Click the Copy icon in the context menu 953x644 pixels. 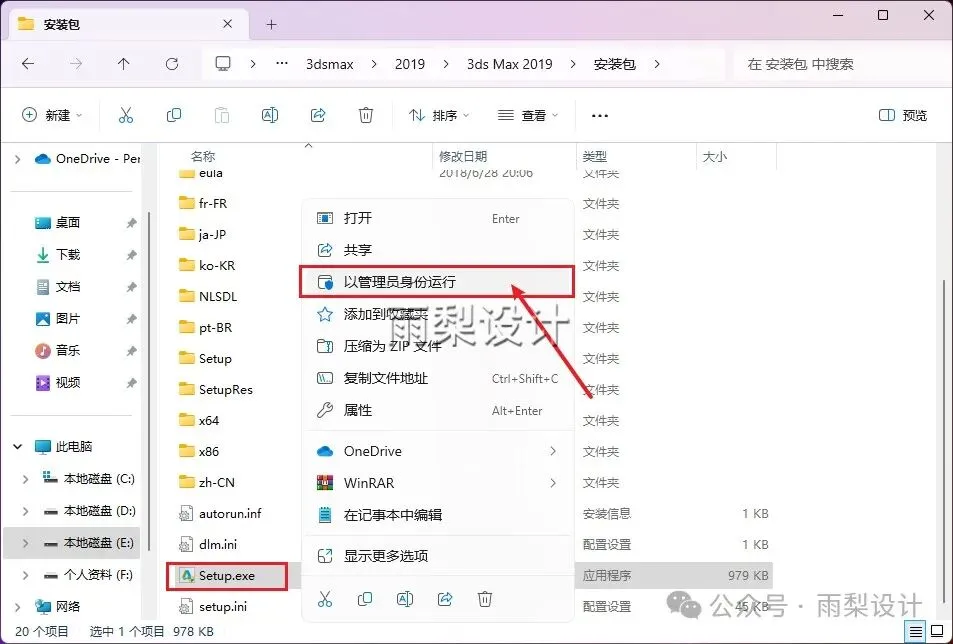click(365, 600)
